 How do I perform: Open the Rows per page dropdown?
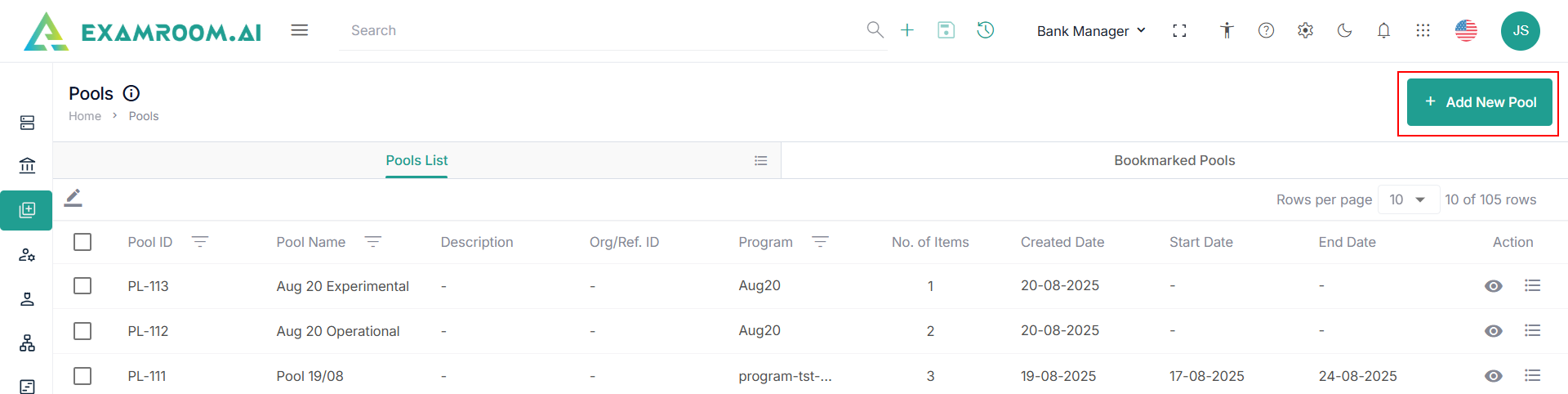(x=1408, y=199)
